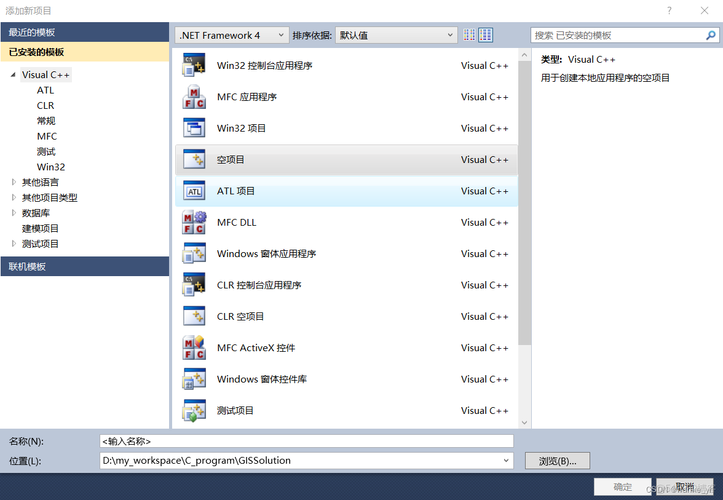Click the 名称 input field
Image resolution: width=723 pixels, height=500 pixels.
point(306,441)
